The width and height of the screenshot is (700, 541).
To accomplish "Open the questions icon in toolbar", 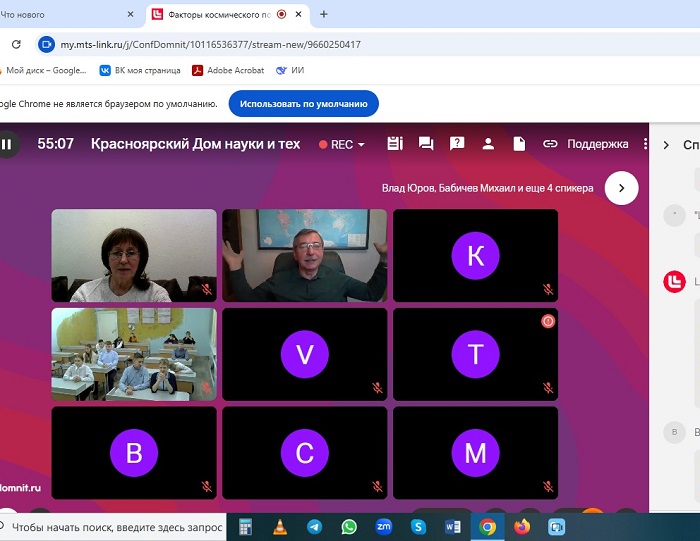I will pos(457,144).
